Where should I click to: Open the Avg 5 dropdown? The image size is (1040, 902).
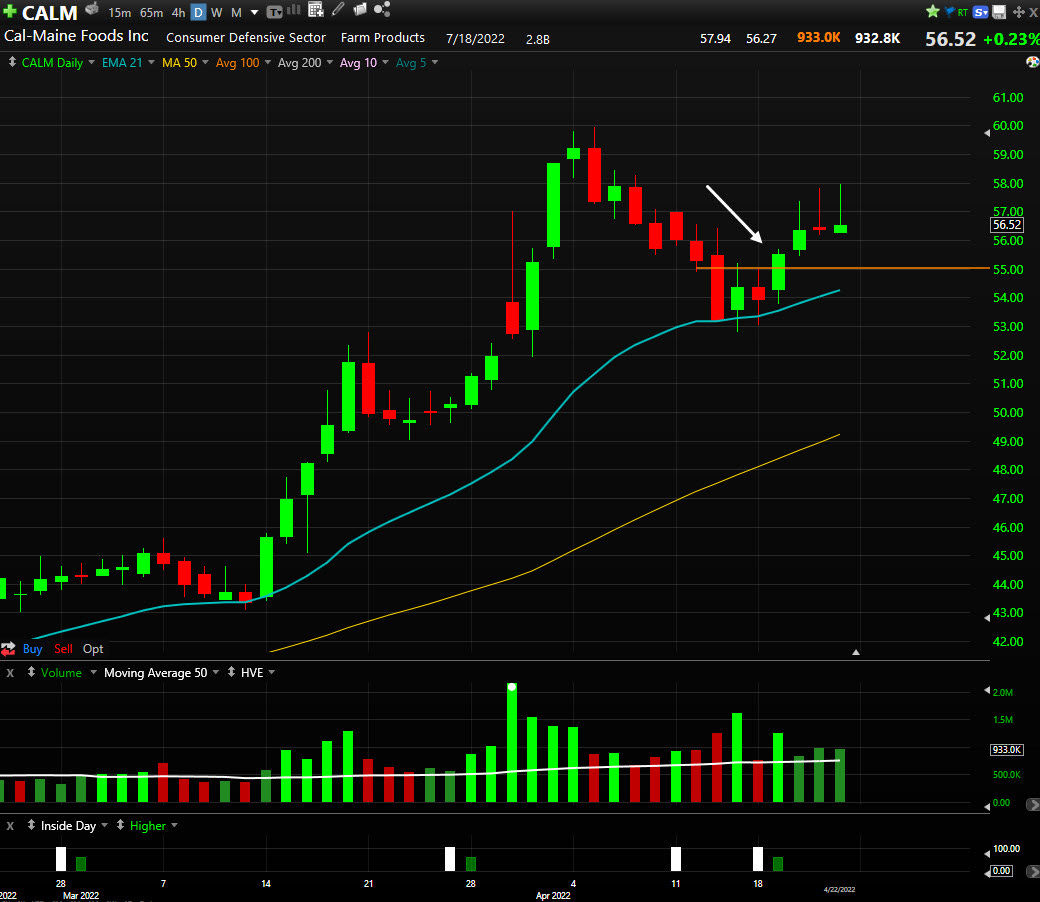434,62
